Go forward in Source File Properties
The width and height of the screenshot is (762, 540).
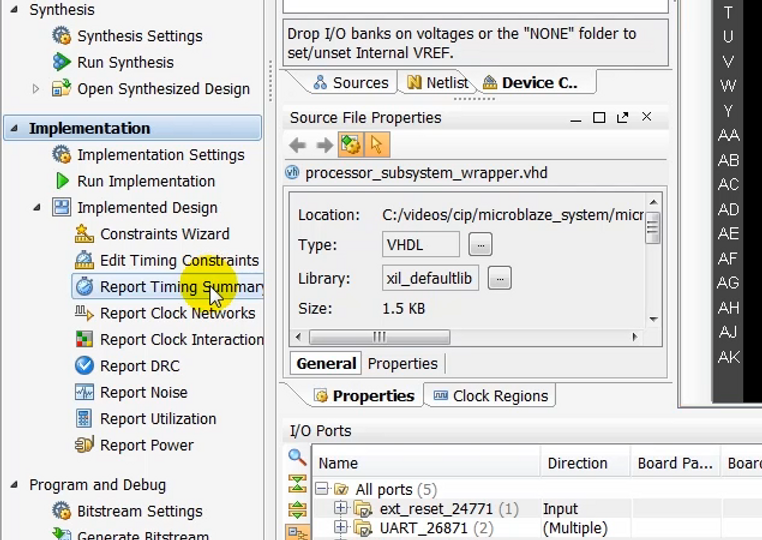click(324, 145)
